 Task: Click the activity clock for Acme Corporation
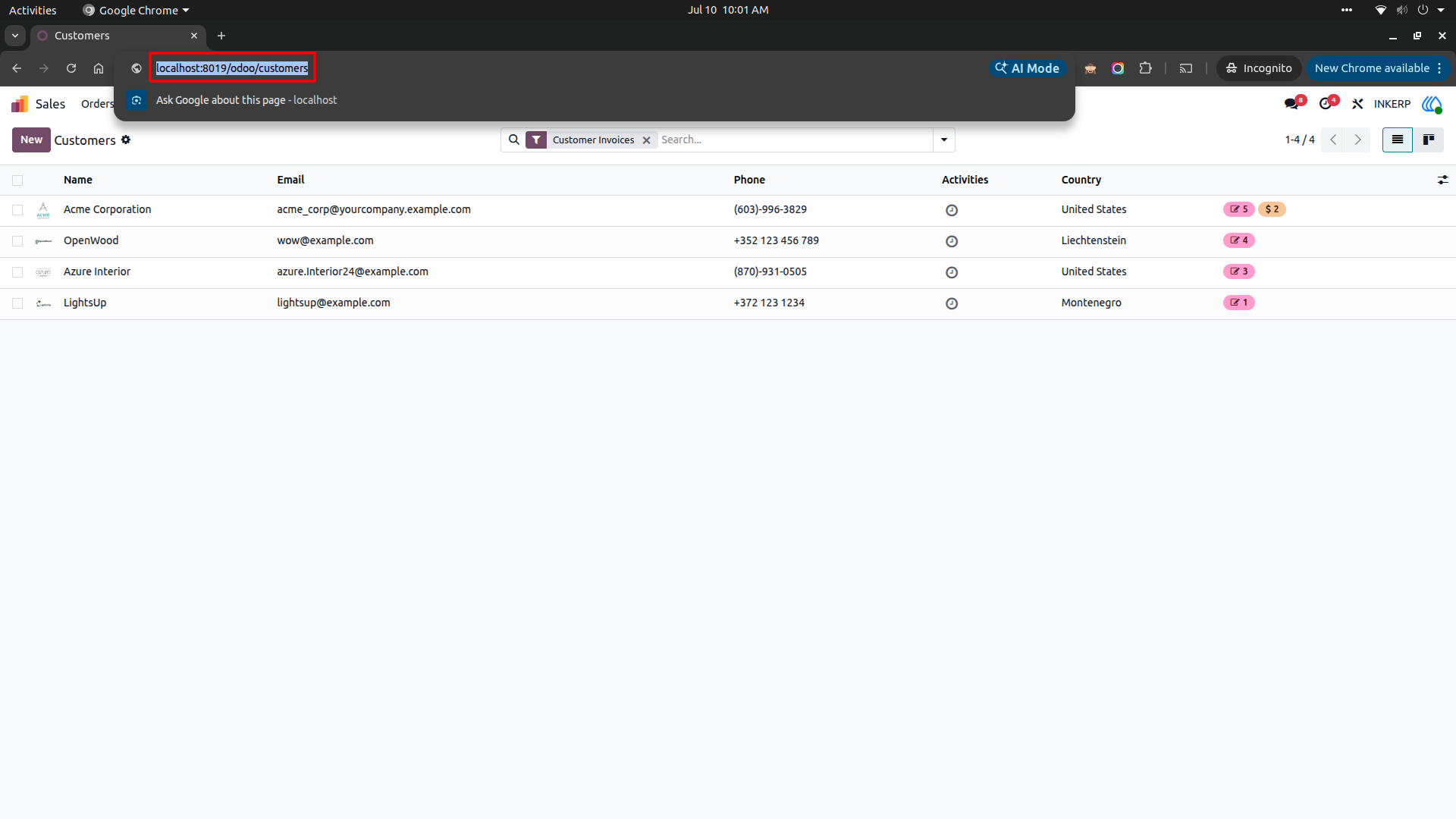tap(952, 210)
